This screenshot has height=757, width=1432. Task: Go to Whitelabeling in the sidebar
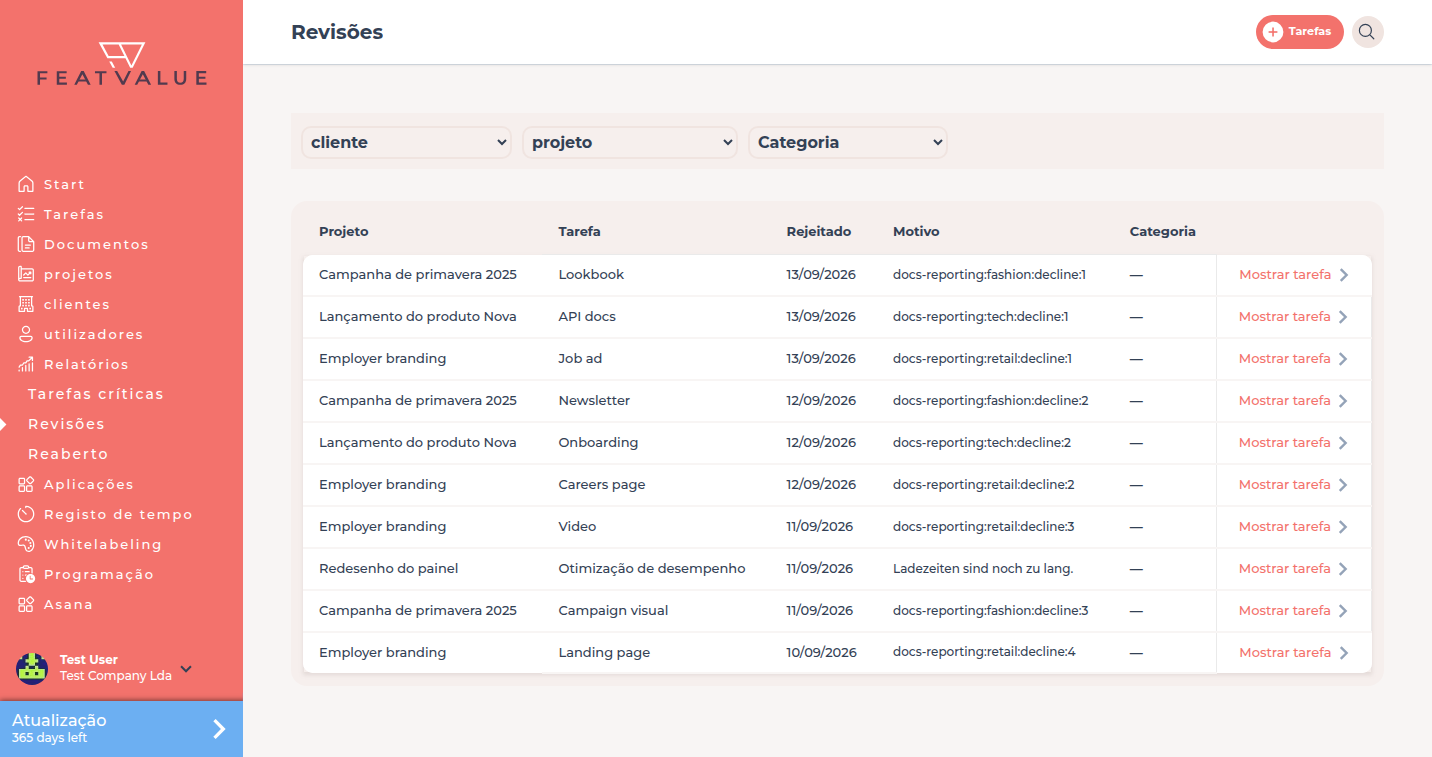pos(103,544)
